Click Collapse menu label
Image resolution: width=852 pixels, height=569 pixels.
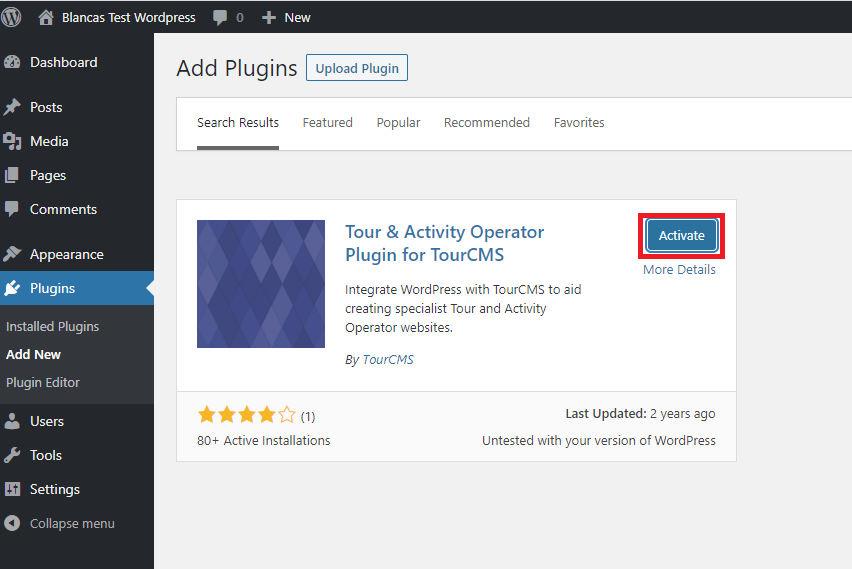72,523
